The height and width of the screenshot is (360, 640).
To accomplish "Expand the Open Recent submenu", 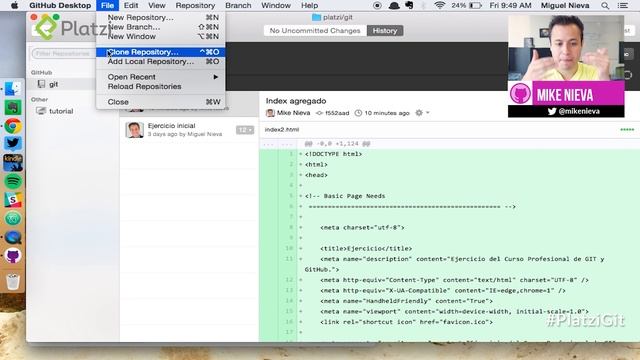I will click(x=160, y=77).
